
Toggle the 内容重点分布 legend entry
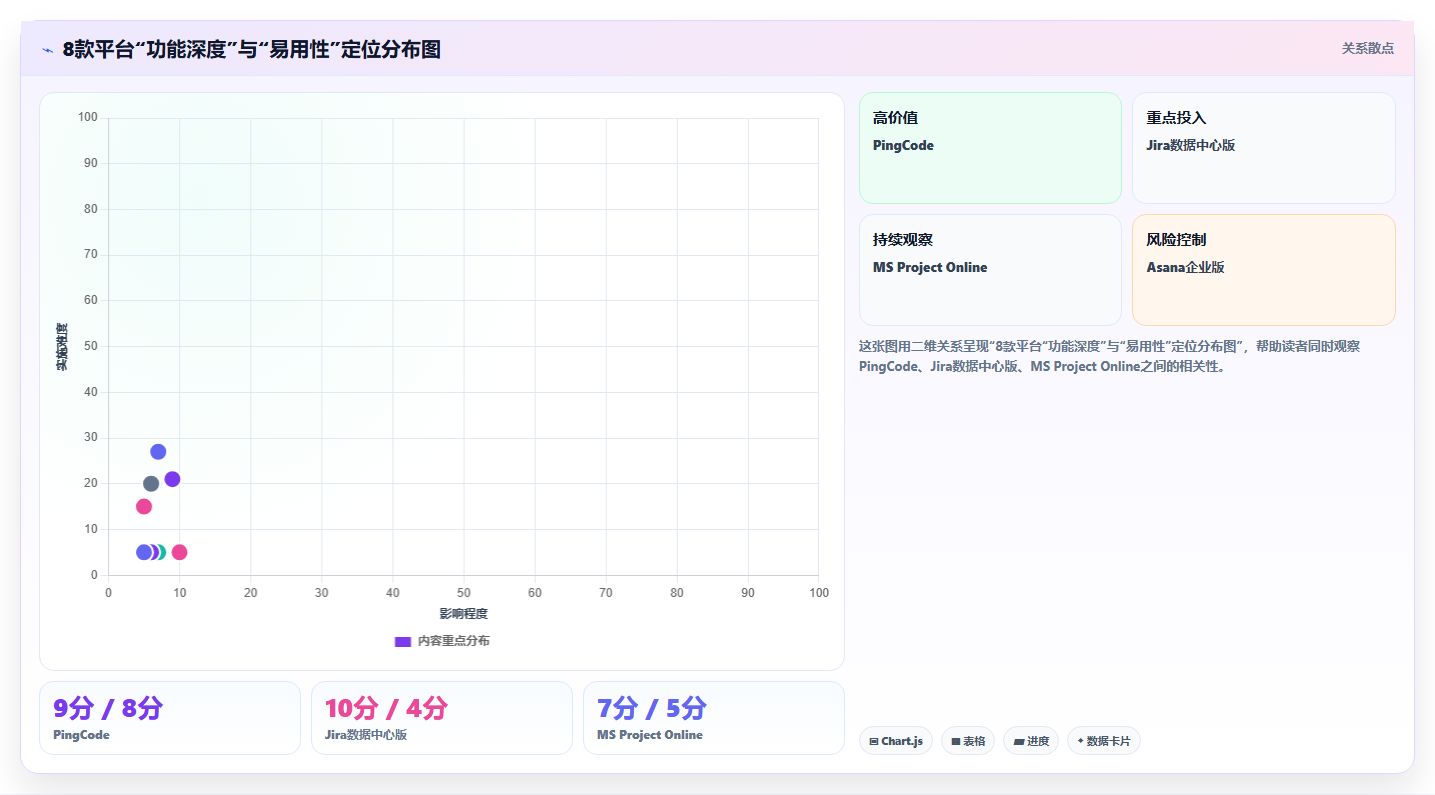point(442,641)
